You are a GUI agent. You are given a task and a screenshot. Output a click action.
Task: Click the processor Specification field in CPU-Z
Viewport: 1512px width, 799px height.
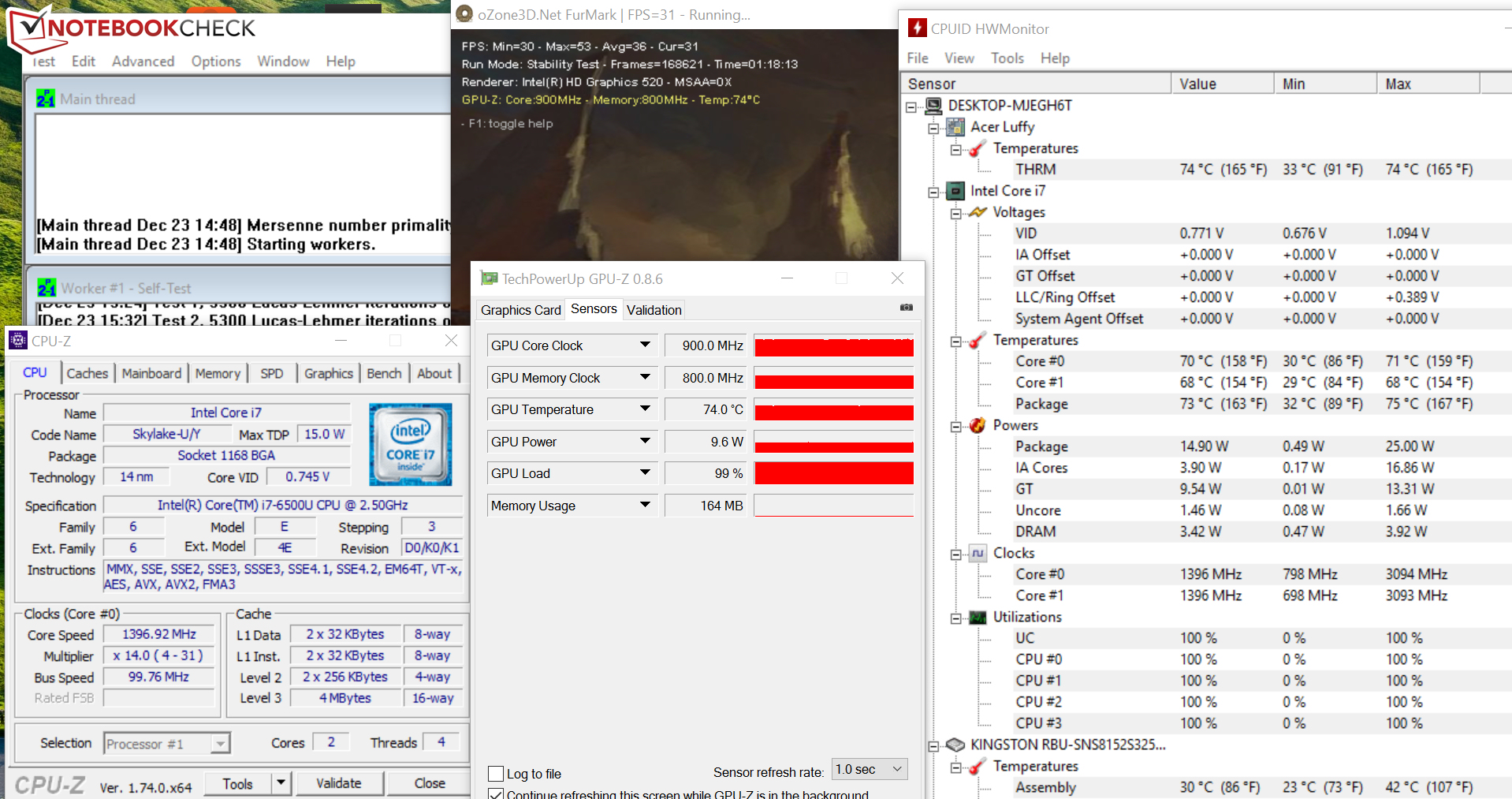tap(283, 505)
